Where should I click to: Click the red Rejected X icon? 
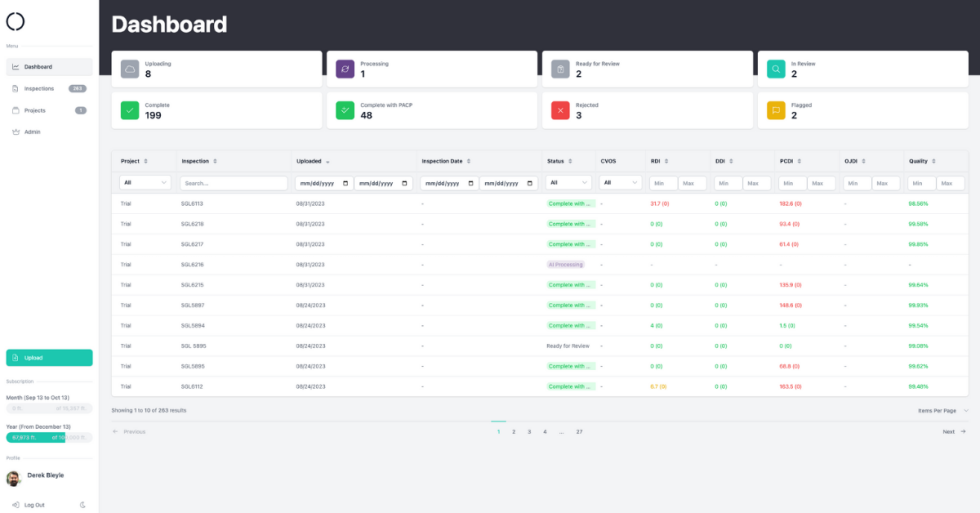[561, 110]
